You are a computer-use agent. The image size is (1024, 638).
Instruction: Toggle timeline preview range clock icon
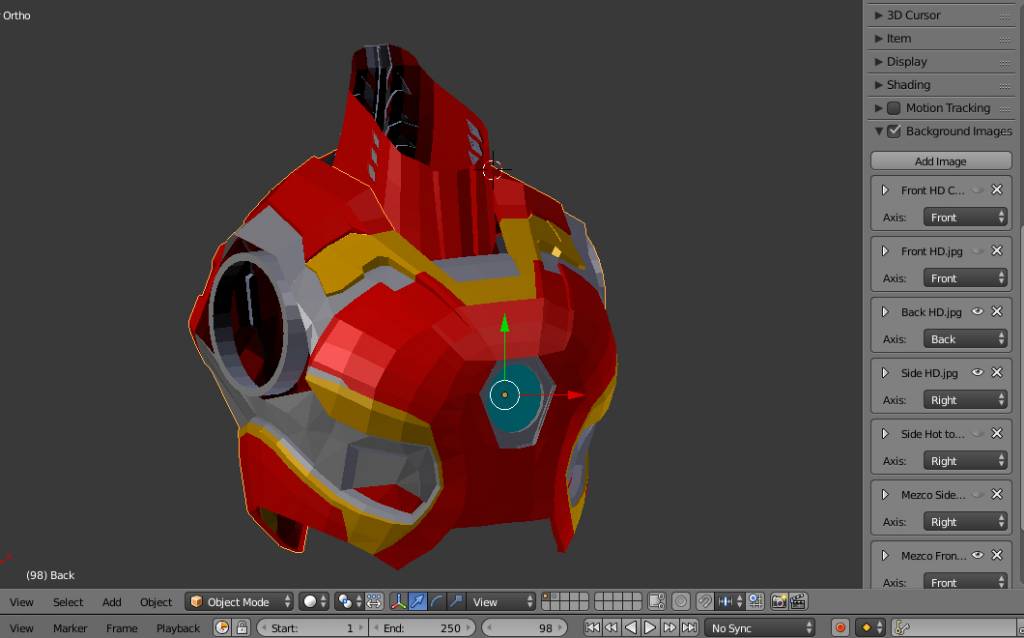point(222,628)
